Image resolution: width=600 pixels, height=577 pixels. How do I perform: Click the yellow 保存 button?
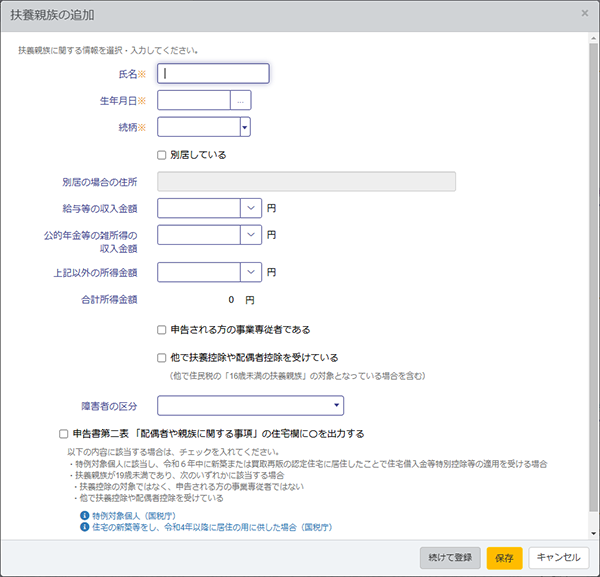pos(504,558)
